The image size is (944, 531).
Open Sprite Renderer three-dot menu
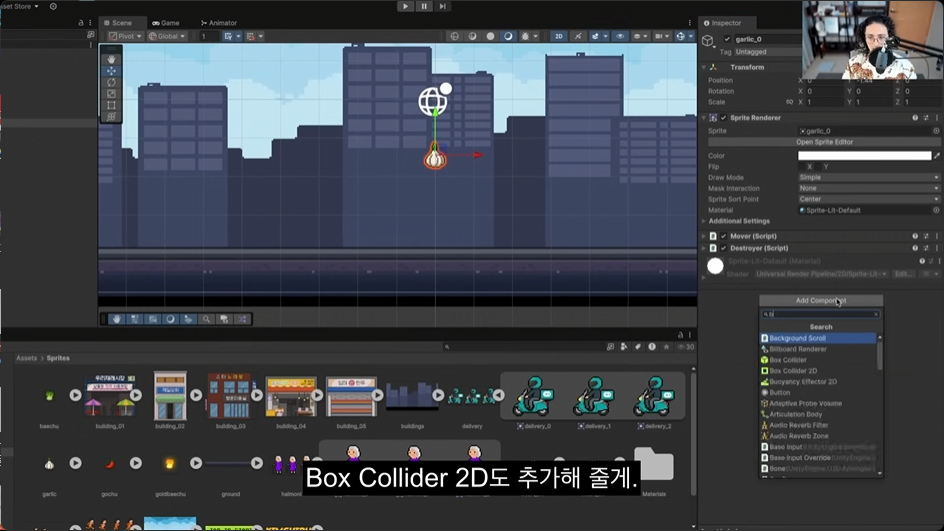(937, 118)
